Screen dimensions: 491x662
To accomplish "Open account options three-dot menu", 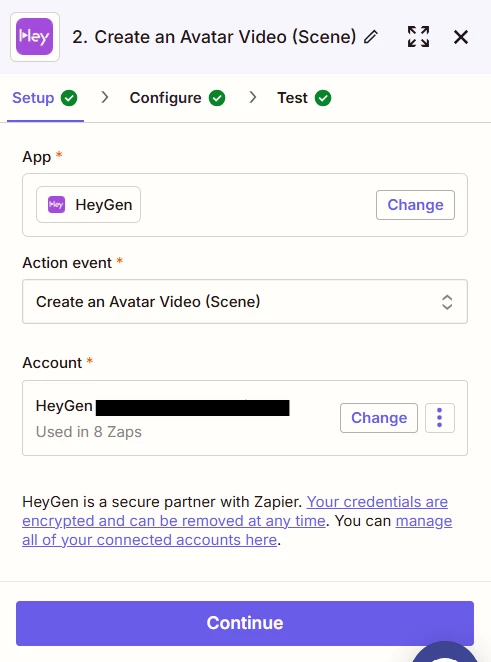I will (439, 418).
